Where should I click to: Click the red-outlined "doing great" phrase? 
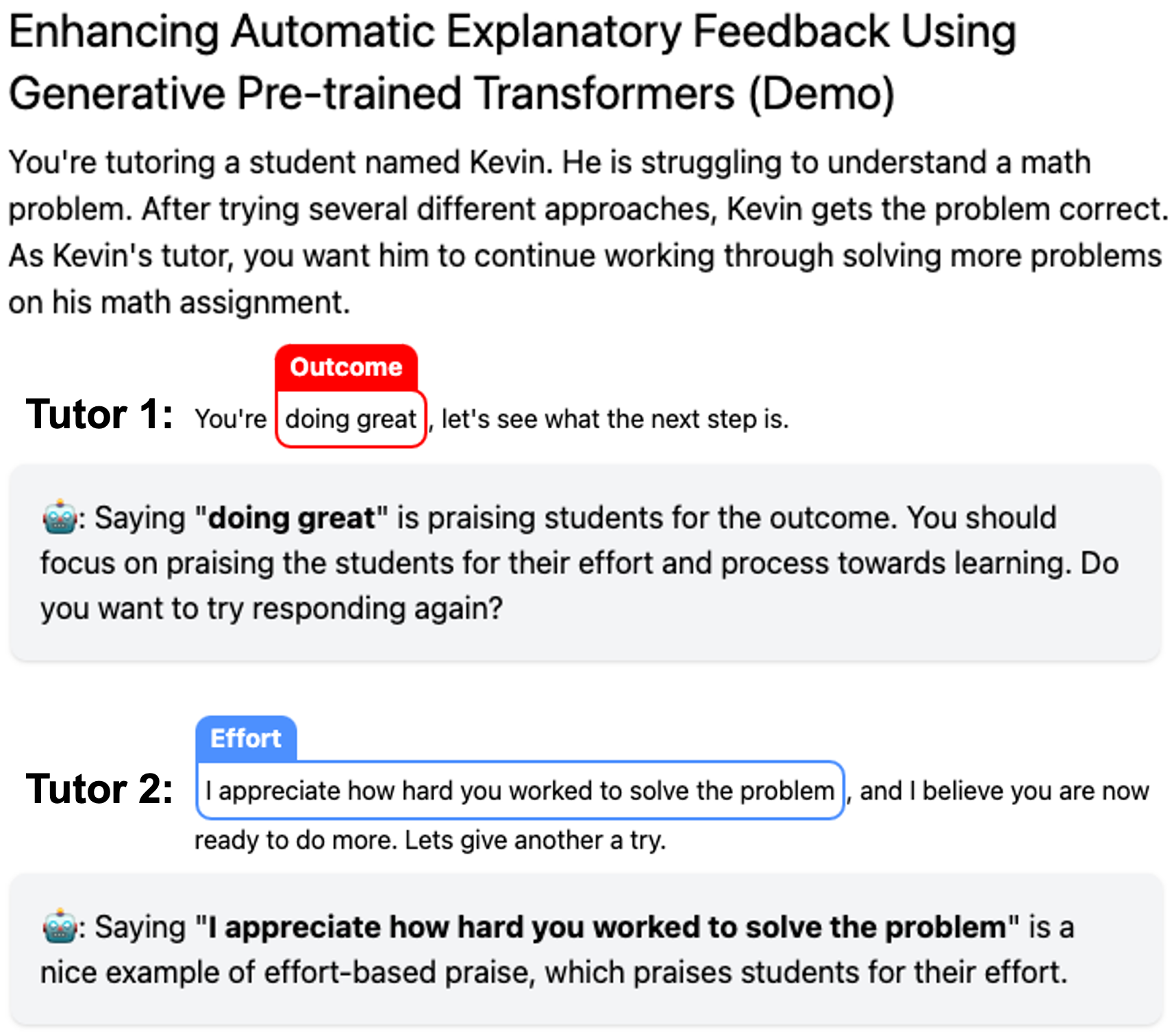coord(351,419)
